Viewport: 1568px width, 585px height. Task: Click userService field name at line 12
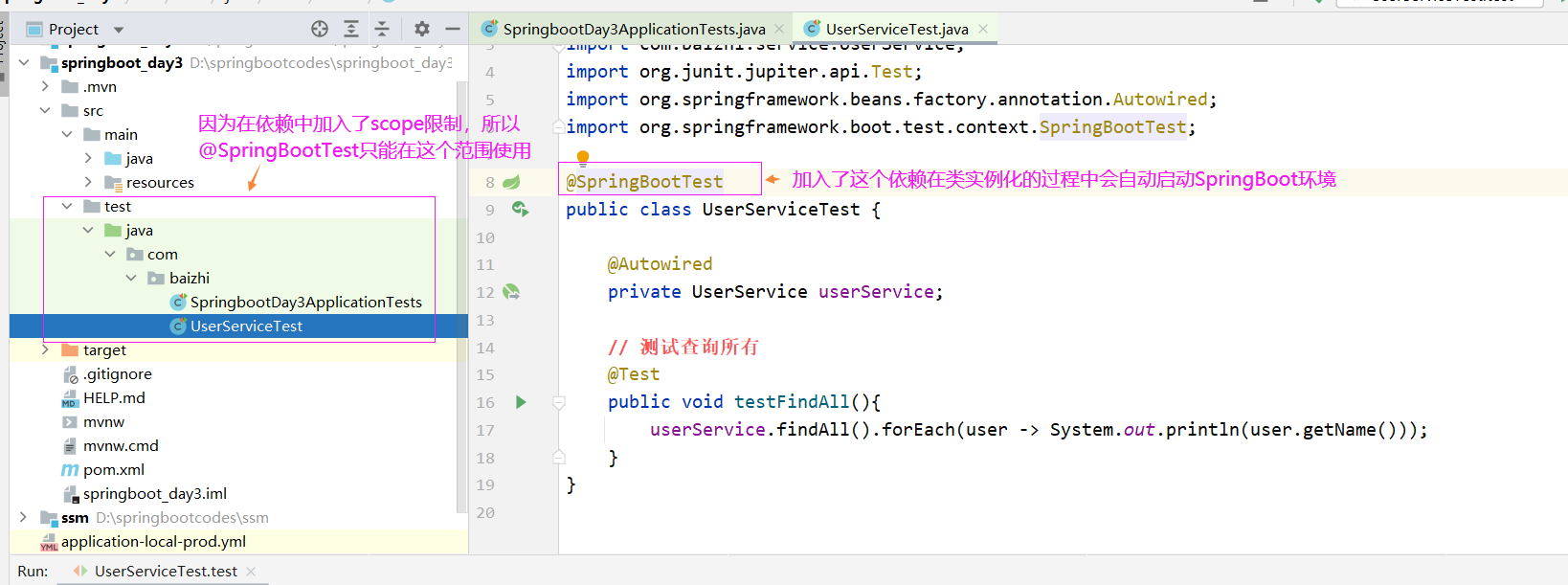876,292
